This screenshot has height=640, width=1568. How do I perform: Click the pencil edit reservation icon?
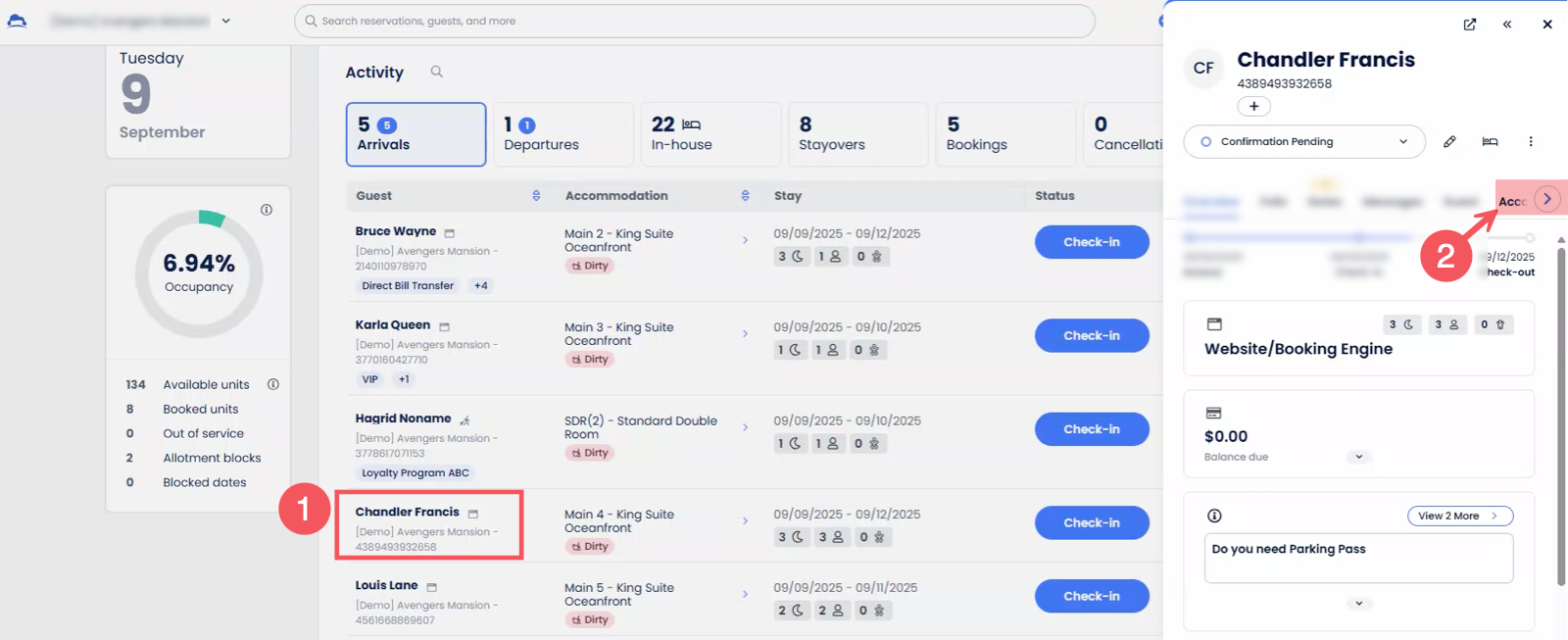(1449, 141)
